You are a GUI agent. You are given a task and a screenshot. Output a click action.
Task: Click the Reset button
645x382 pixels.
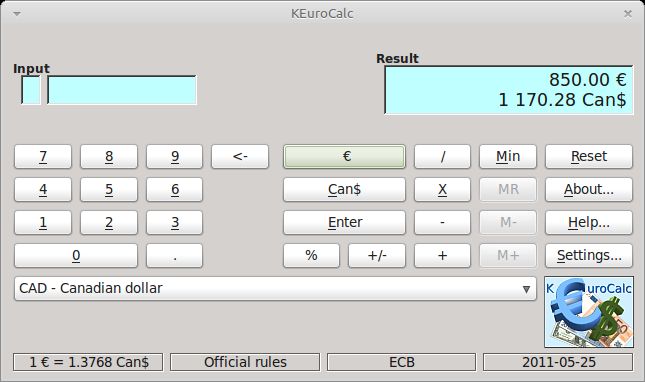click(x=589, y=156)
